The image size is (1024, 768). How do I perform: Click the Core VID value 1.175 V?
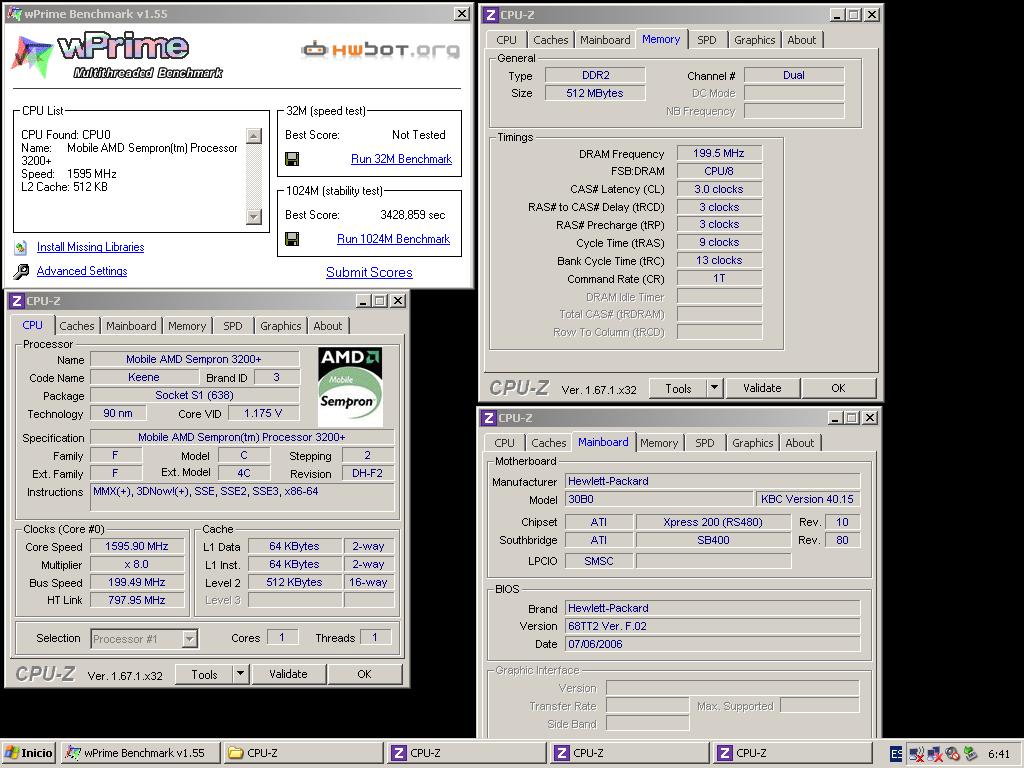[263, 413]
